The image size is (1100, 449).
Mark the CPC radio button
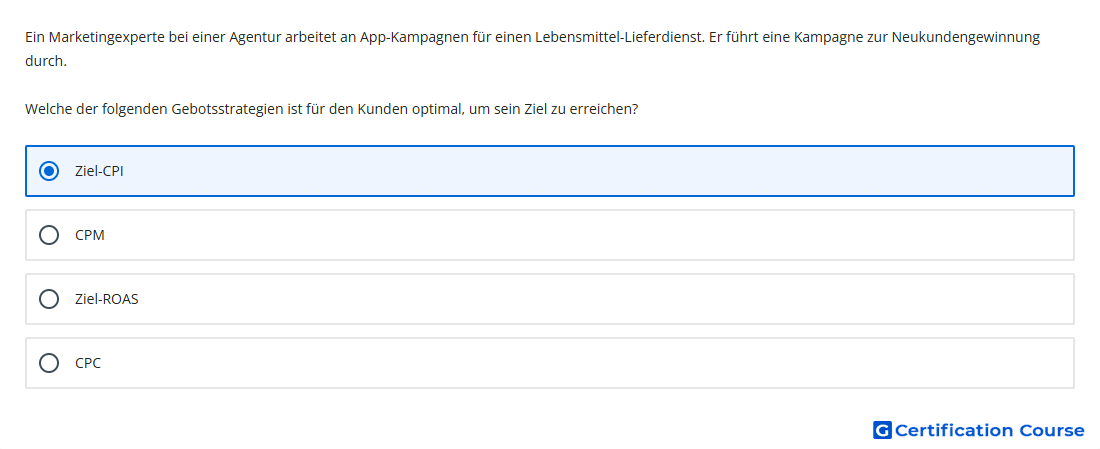tap(49, 363)
